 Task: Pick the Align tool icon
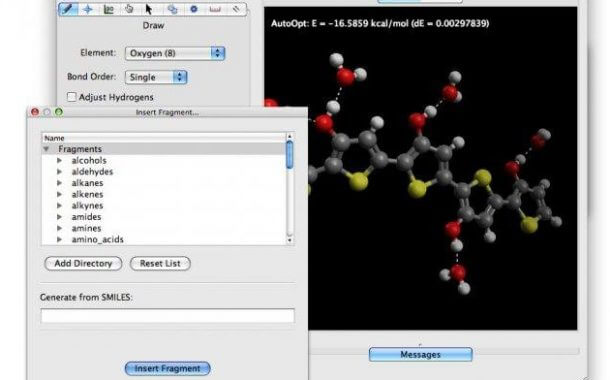(236, 9)
